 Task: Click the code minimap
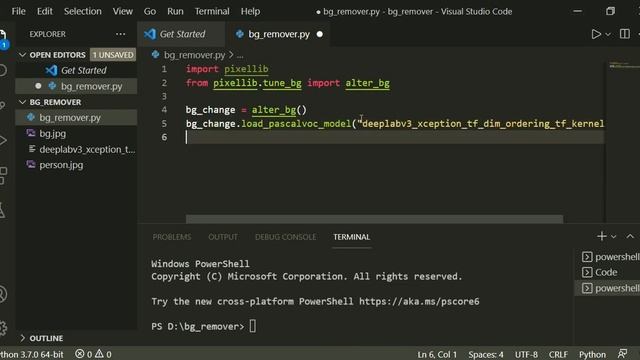pyautogui.click(x=623, y=65)
